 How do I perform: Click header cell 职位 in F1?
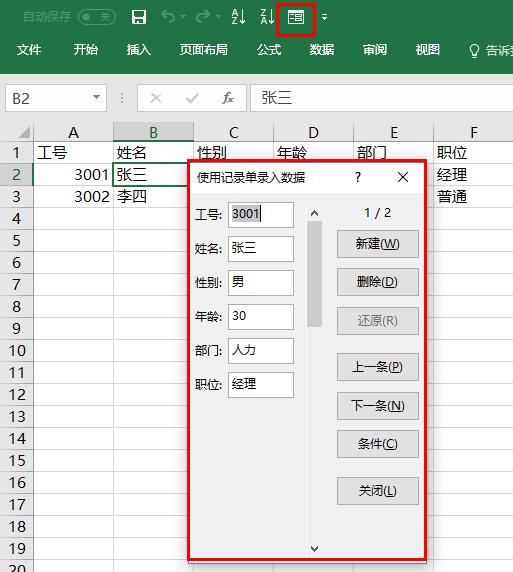point(473,152)
